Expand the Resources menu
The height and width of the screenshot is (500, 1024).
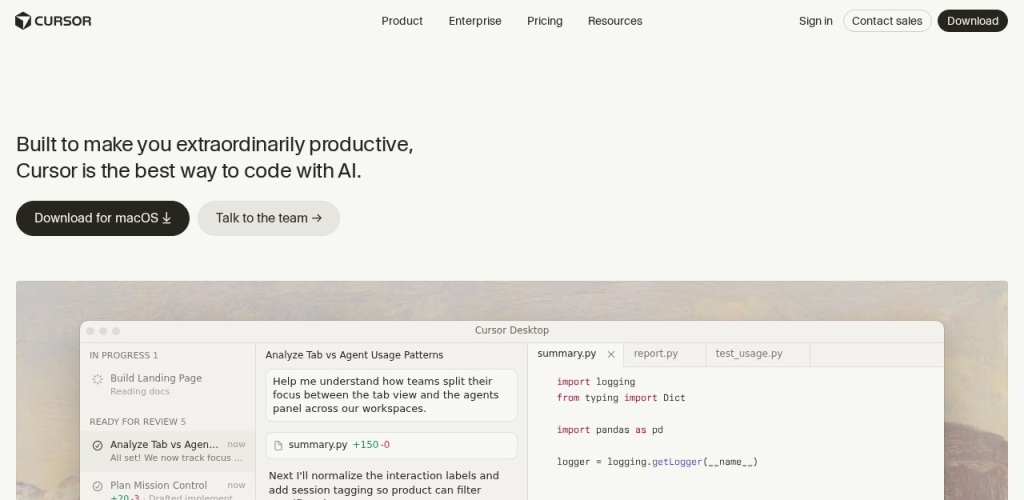pos(615,21)
